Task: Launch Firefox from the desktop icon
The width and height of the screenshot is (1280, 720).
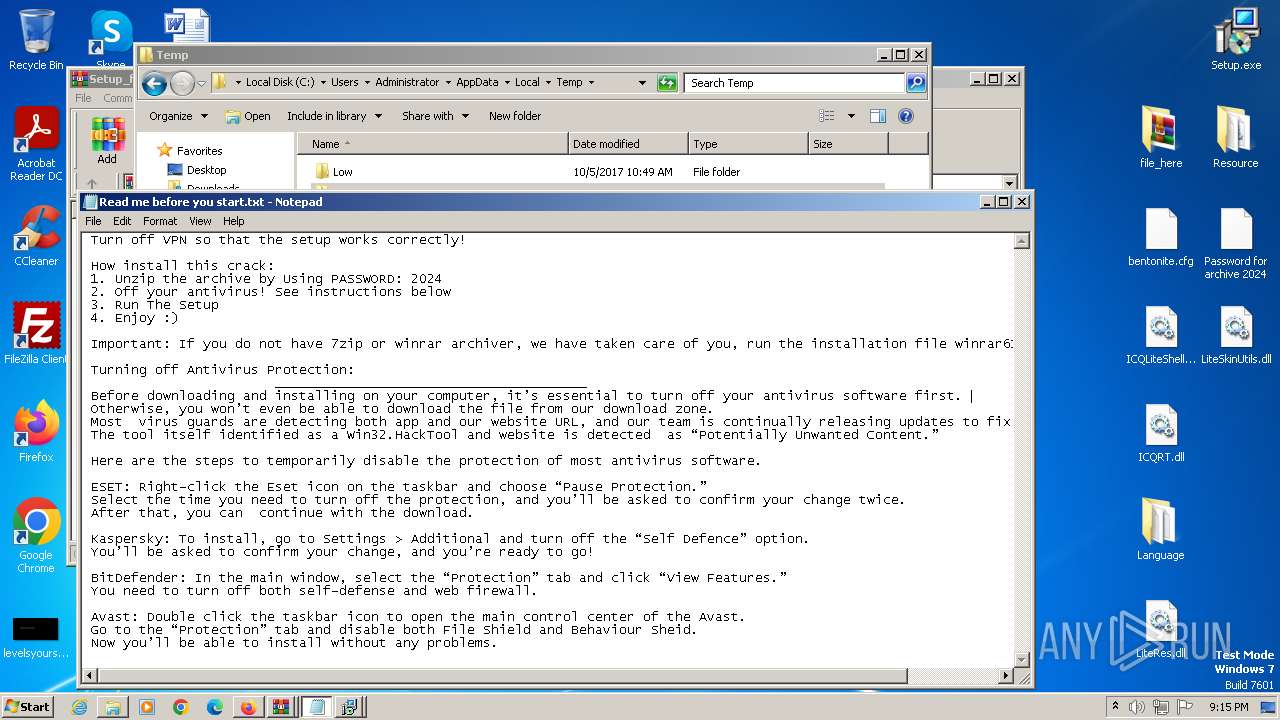Action: (36, 432)
